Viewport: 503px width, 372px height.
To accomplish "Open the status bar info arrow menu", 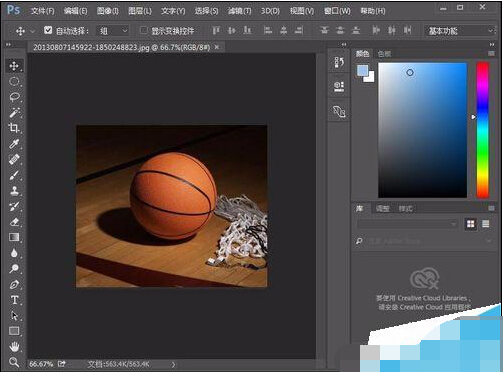I will (x=173, y=364).
